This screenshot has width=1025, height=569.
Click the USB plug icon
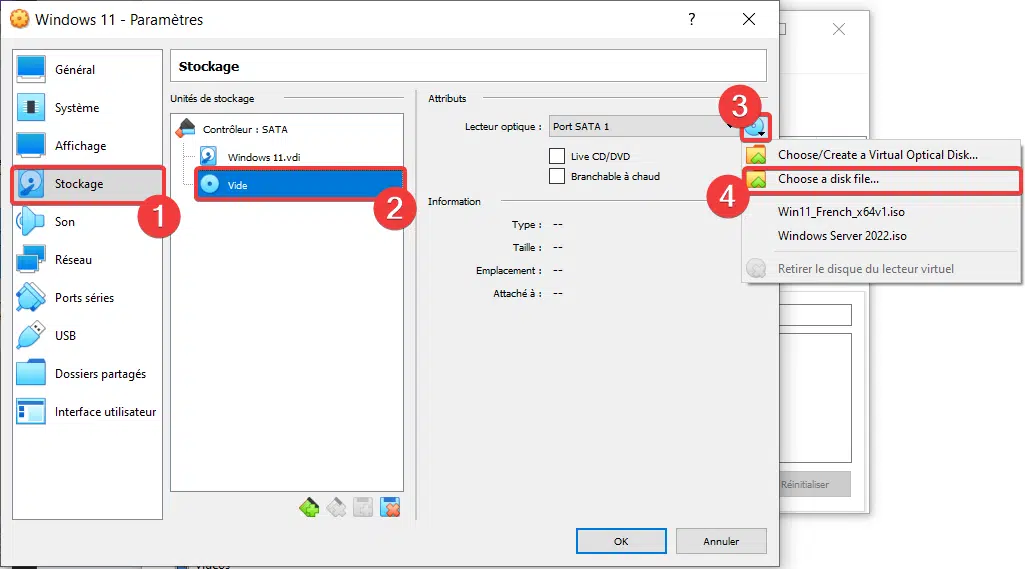[x=31, y=336]
